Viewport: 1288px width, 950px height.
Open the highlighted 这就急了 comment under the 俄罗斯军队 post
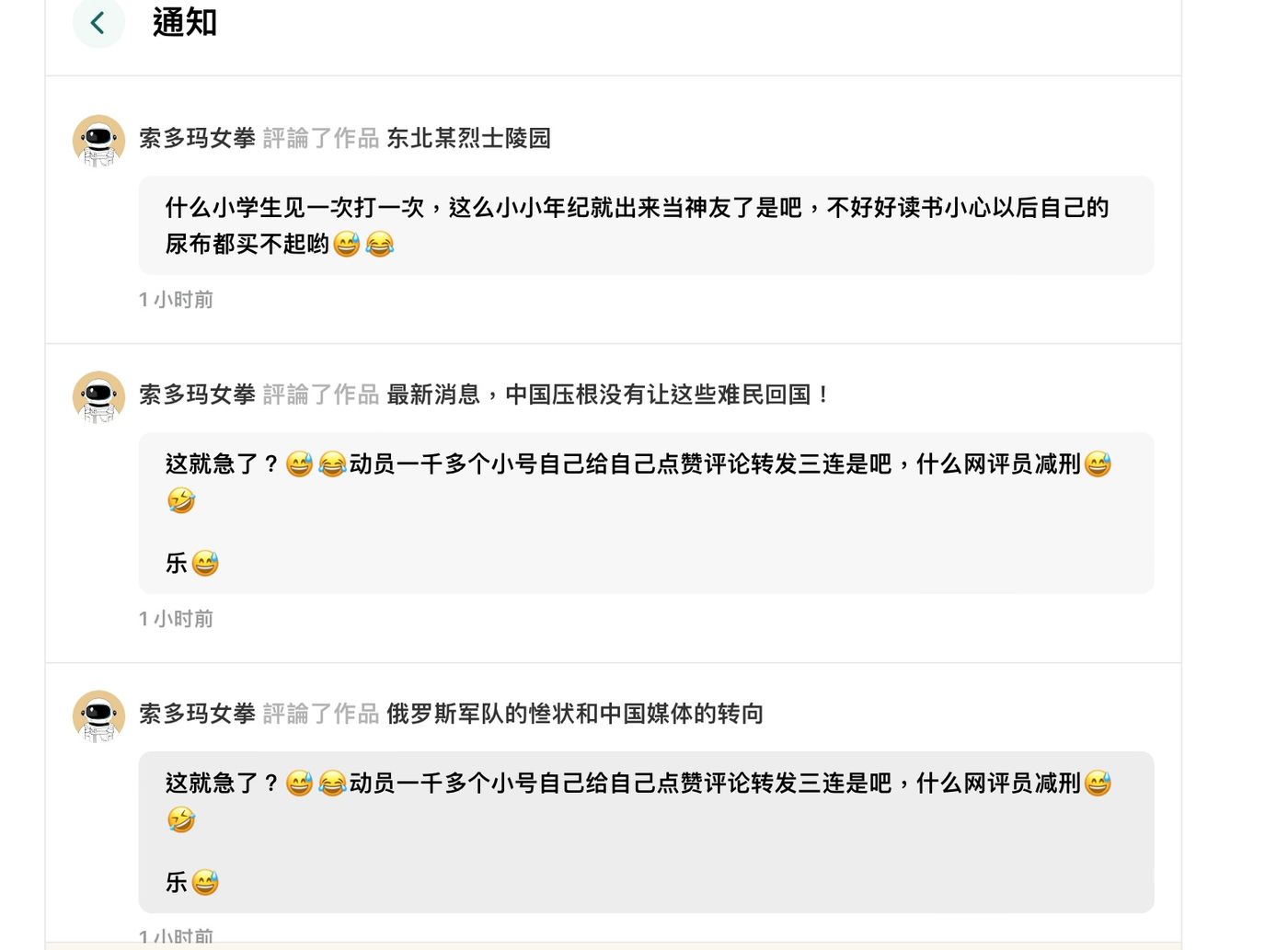pos(646,832)
